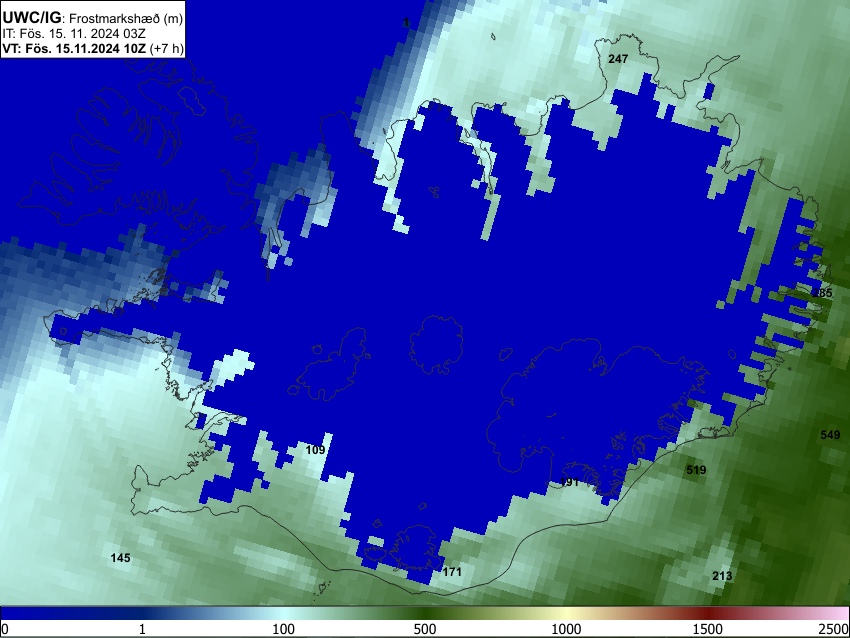Screen dimensions: 850x638
Task: Click the map value 247
Action: coord(618,59)
